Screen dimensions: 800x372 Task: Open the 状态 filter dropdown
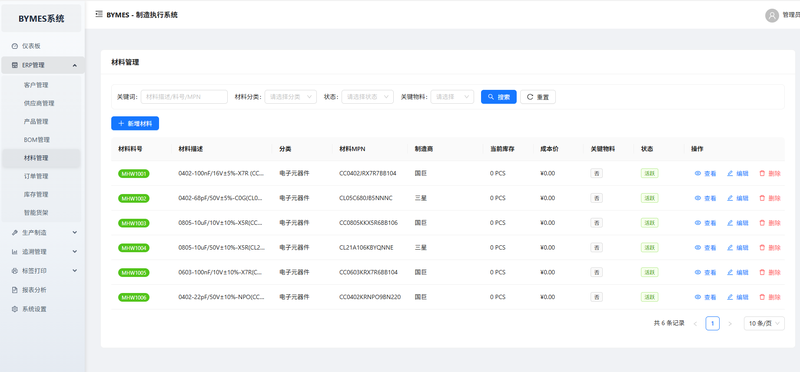367,97
